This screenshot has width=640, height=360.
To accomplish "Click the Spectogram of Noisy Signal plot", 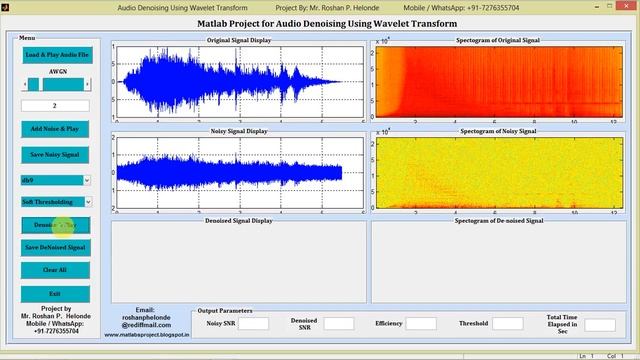I will point(499,173).
